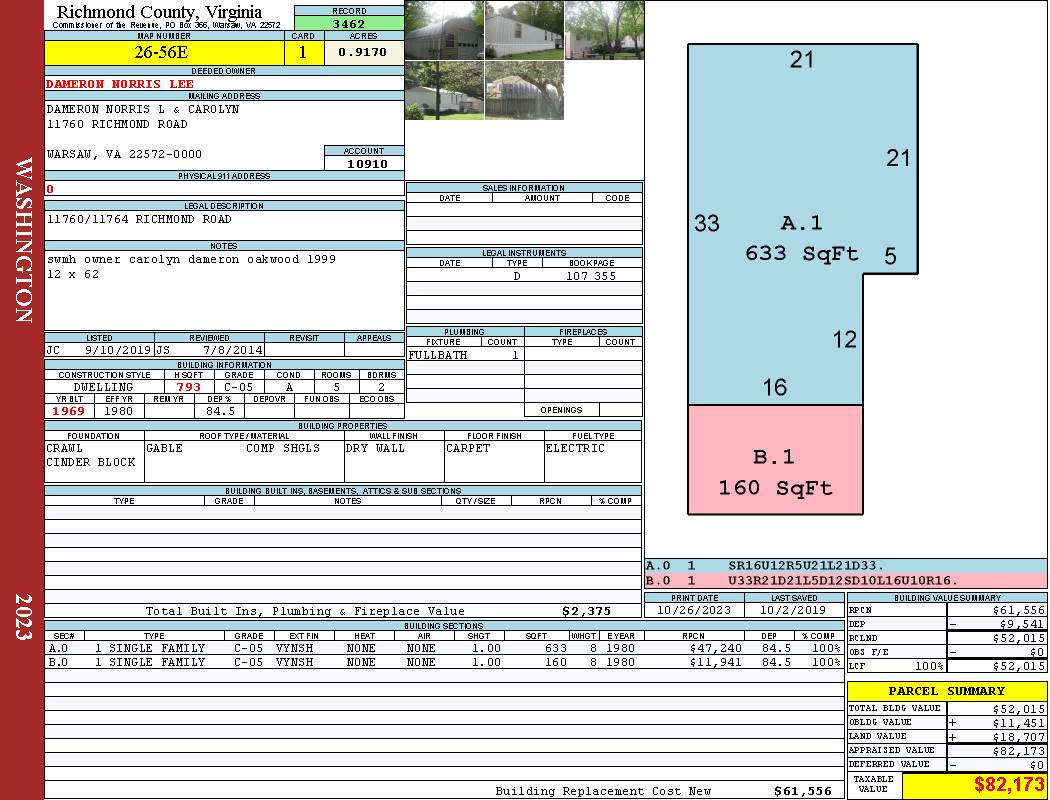Click the year built 1969 field
The image size is (1050, 800).
click(69, 411)
